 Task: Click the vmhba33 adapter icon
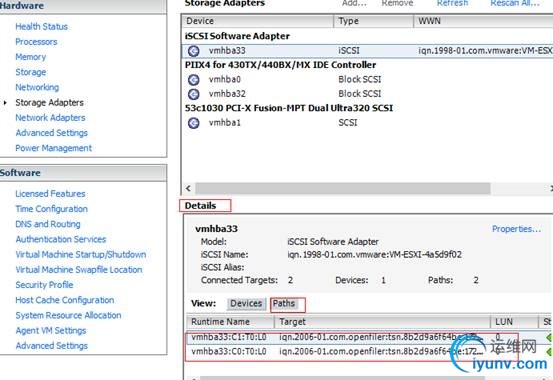[x=193, y=51]
